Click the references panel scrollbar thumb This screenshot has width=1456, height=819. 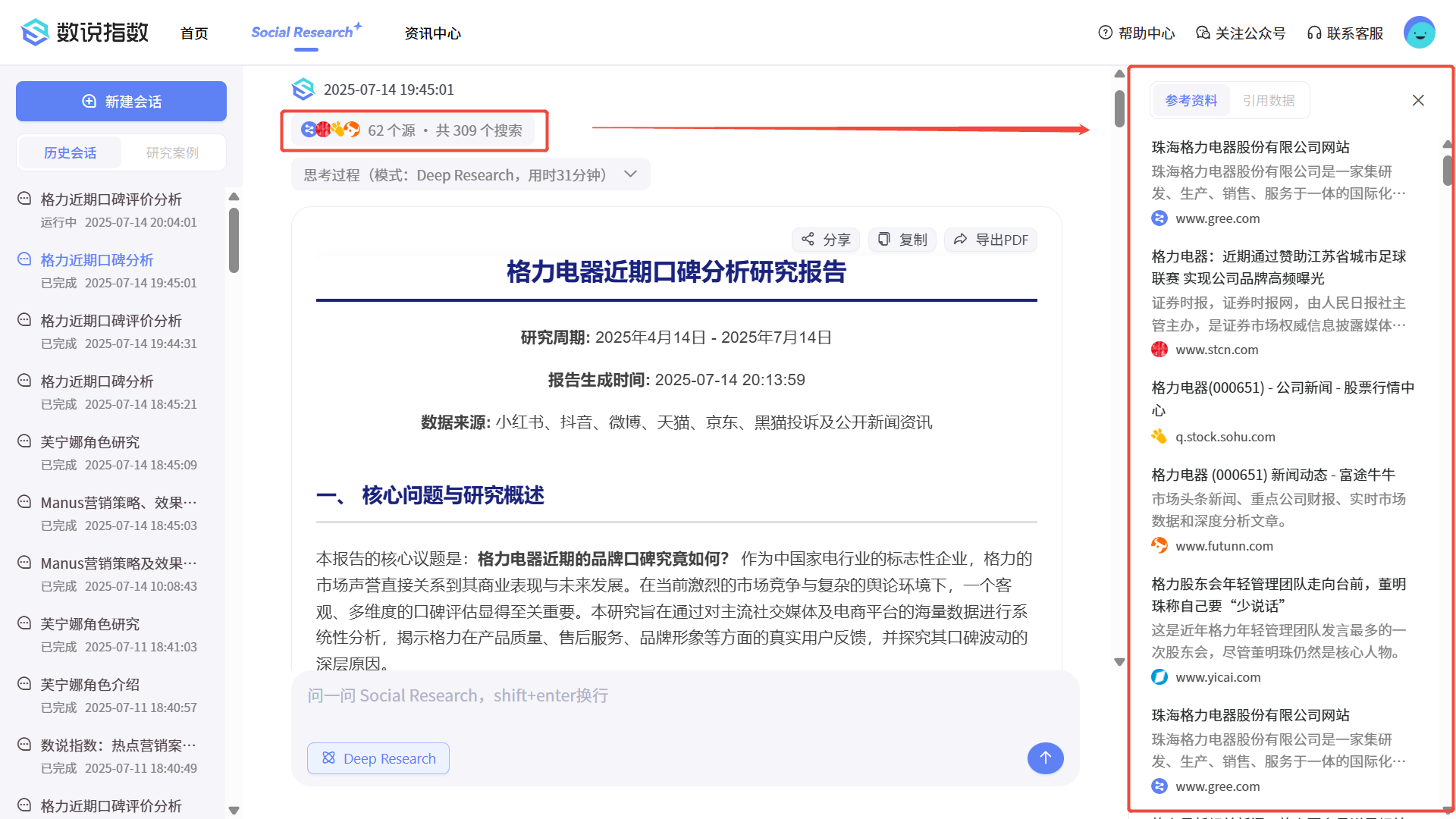[1447, 170]
